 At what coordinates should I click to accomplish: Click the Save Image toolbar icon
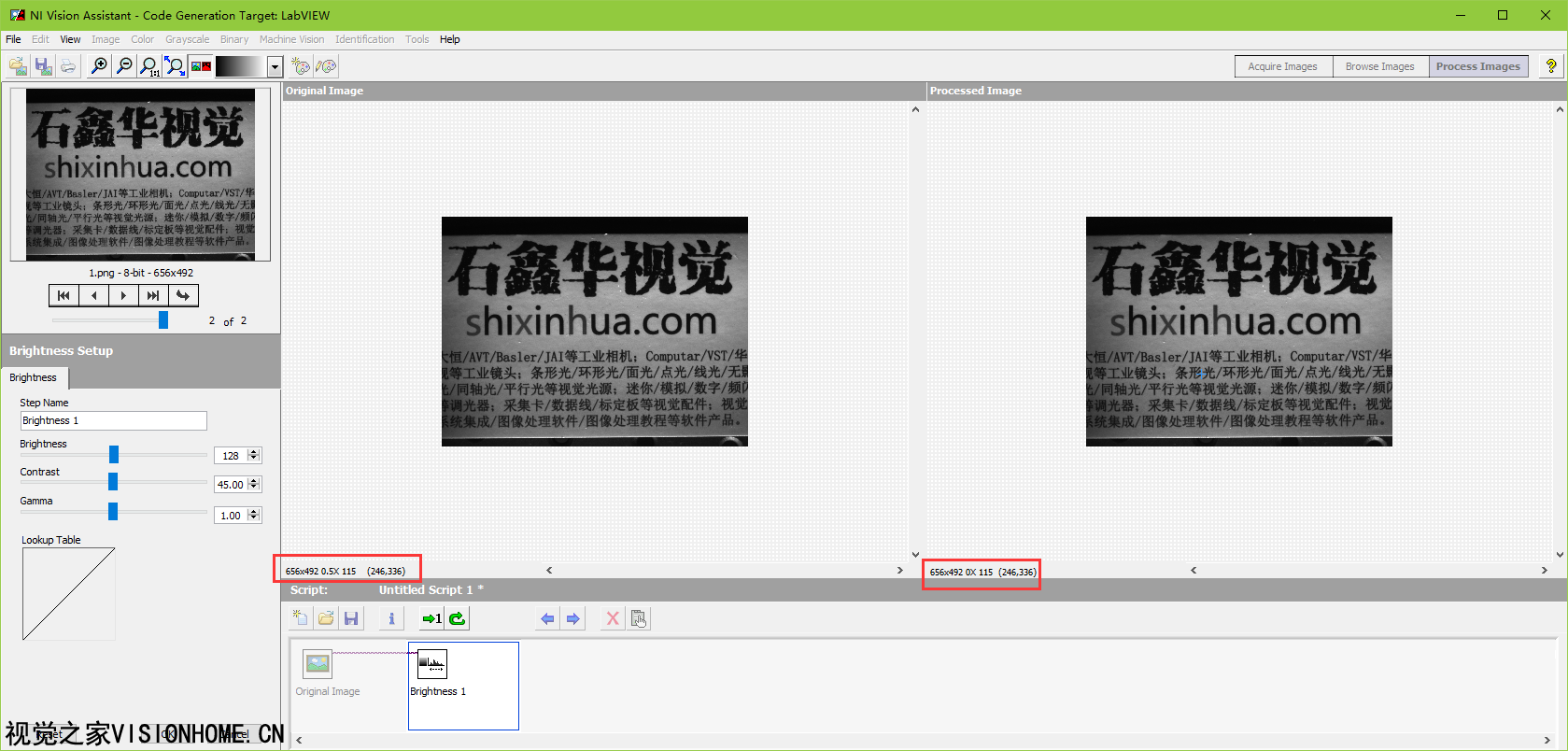pos(43,66)
